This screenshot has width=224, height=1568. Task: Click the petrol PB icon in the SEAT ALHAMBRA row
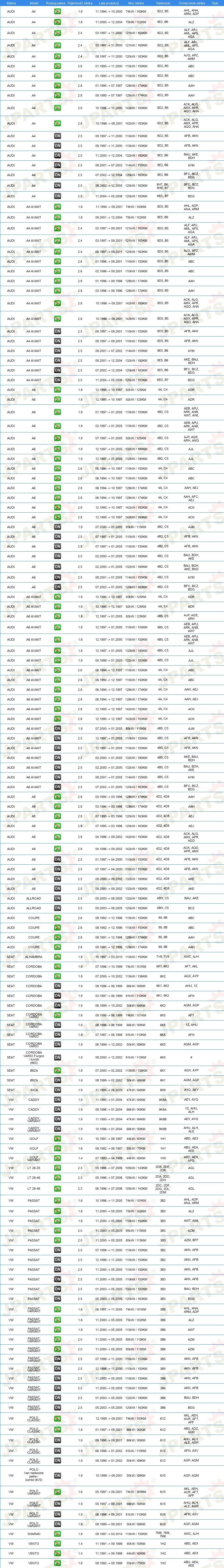point(57,957)
